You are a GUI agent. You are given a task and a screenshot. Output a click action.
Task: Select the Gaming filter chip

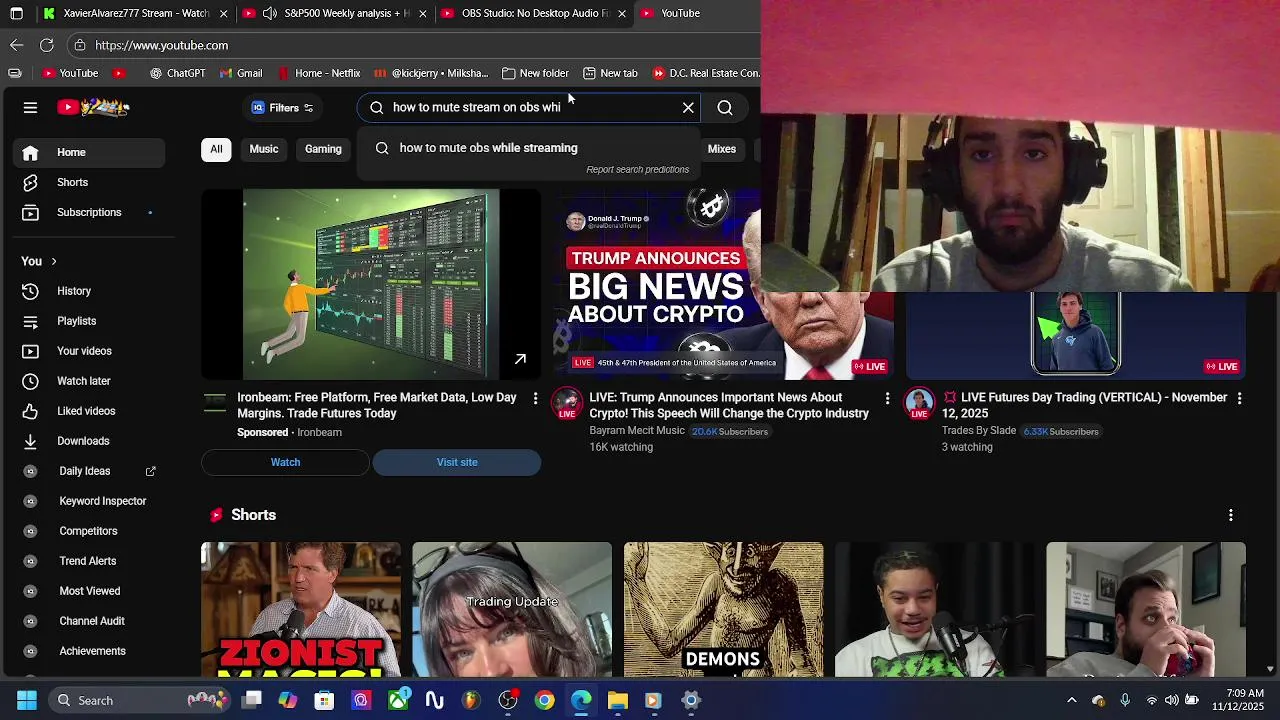(323, 149)
